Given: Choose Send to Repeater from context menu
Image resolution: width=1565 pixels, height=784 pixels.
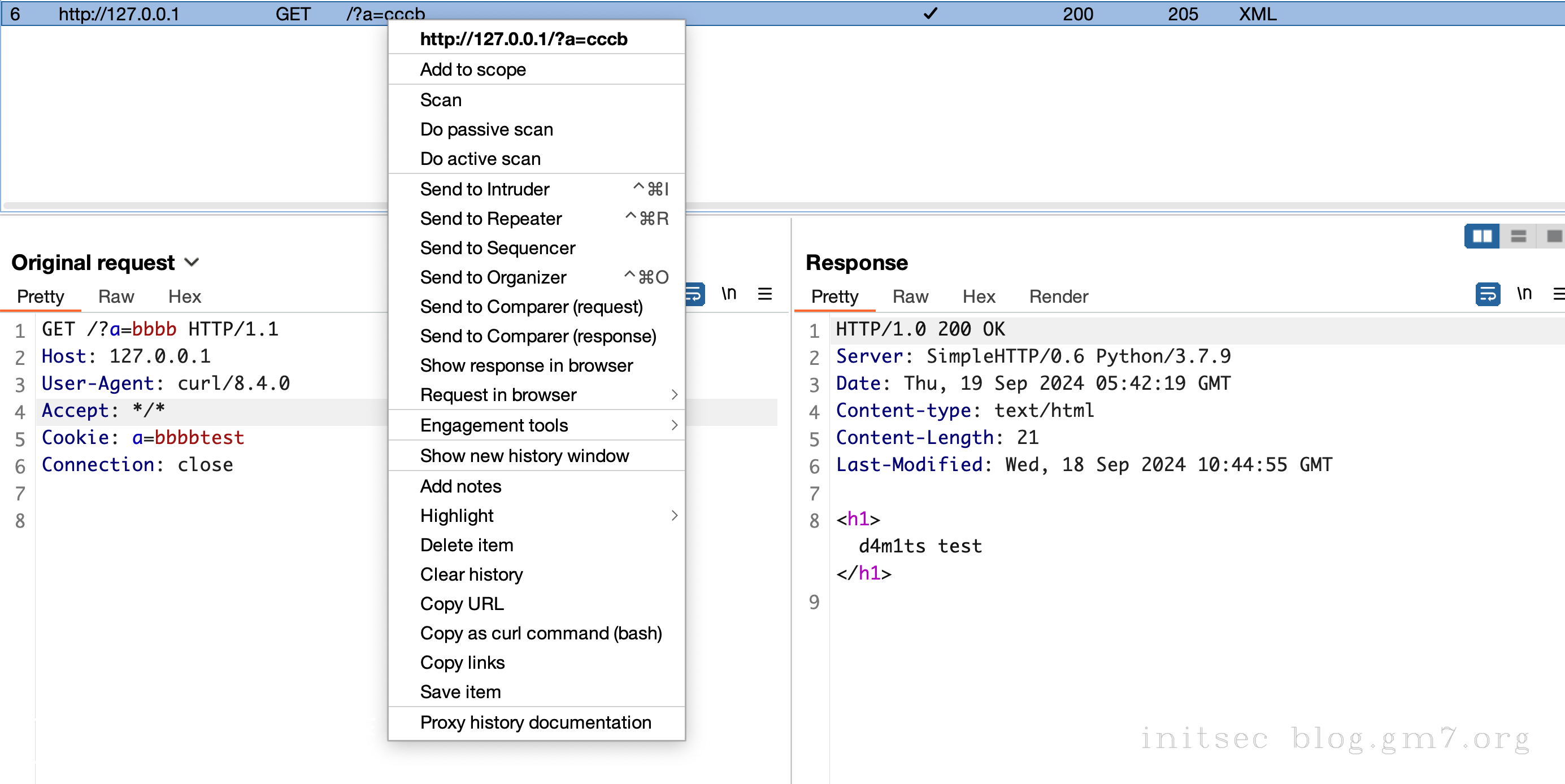Looking at the screenshot, I should [491, 219].
